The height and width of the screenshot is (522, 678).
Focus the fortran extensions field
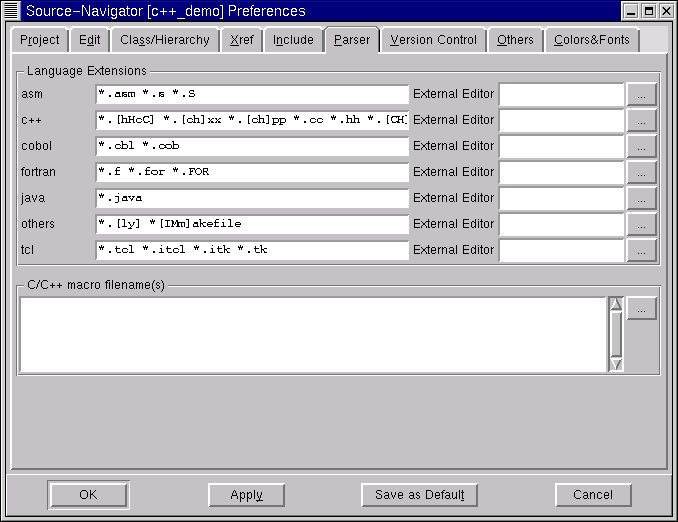coord(252,172)
